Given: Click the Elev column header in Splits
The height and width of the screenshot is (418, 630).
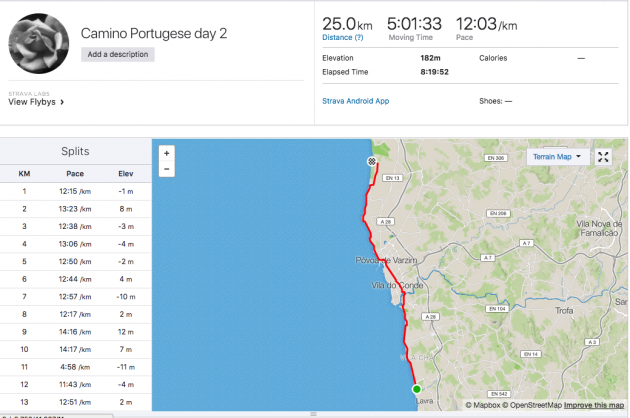Looking at the screenshot, I should pos(126,173).
